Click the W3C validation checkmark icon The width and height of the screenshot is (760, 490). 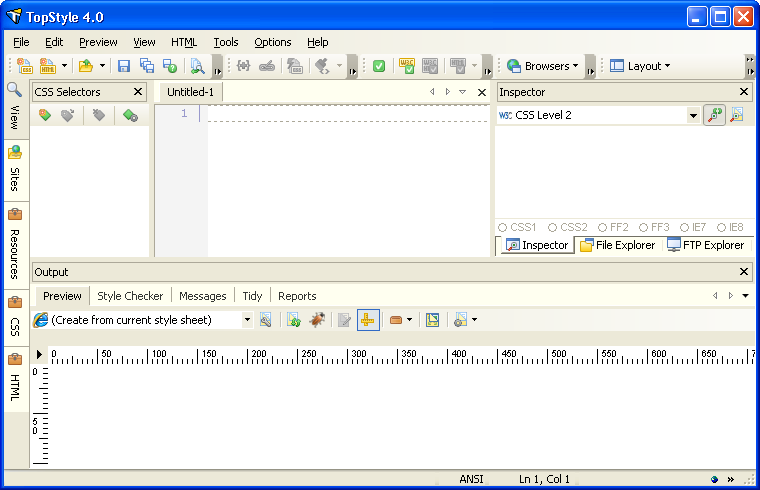[x=407, y=66]
